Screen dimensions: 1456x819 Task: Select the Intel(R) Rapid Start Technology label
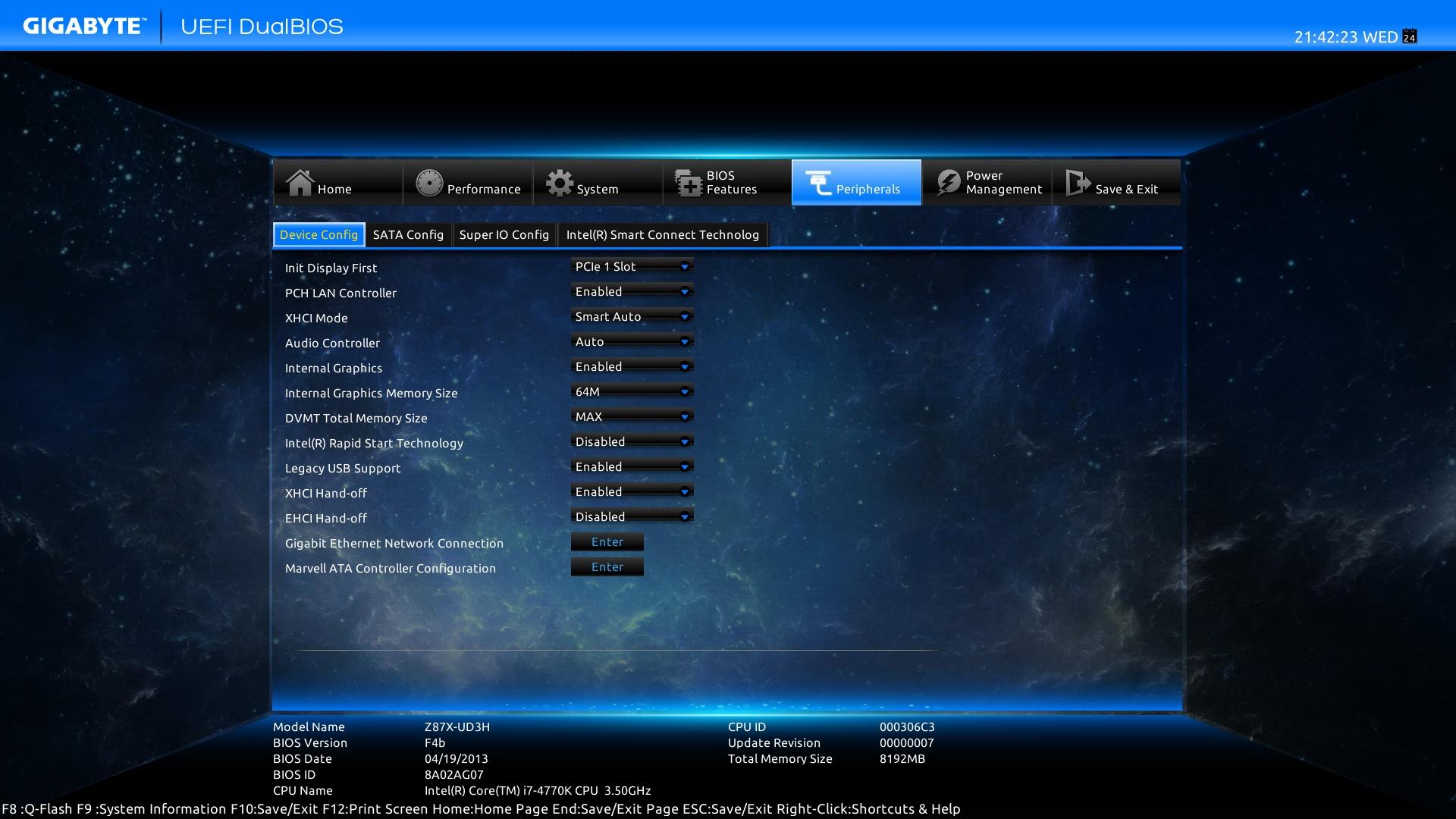374,443
